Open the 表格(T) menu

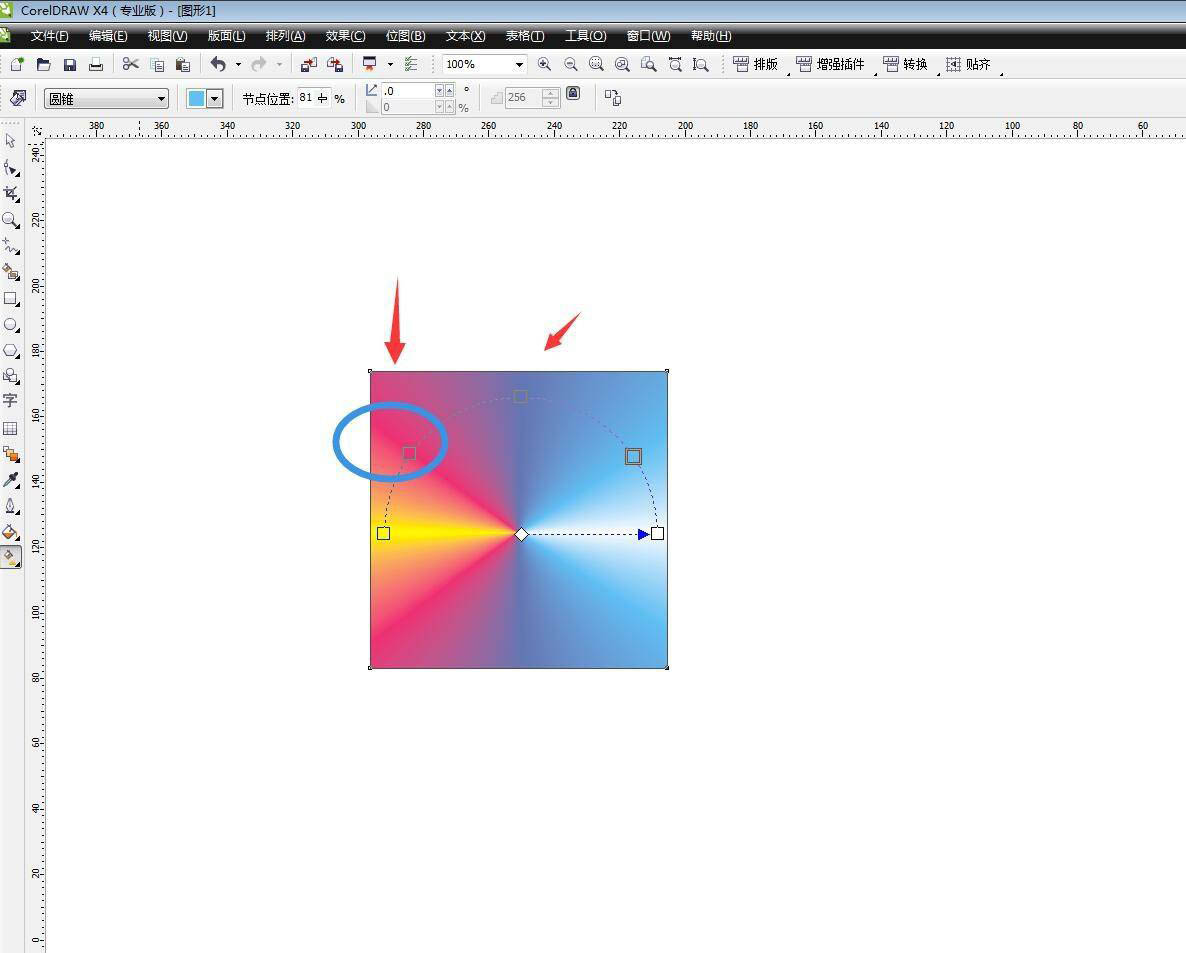525,36
